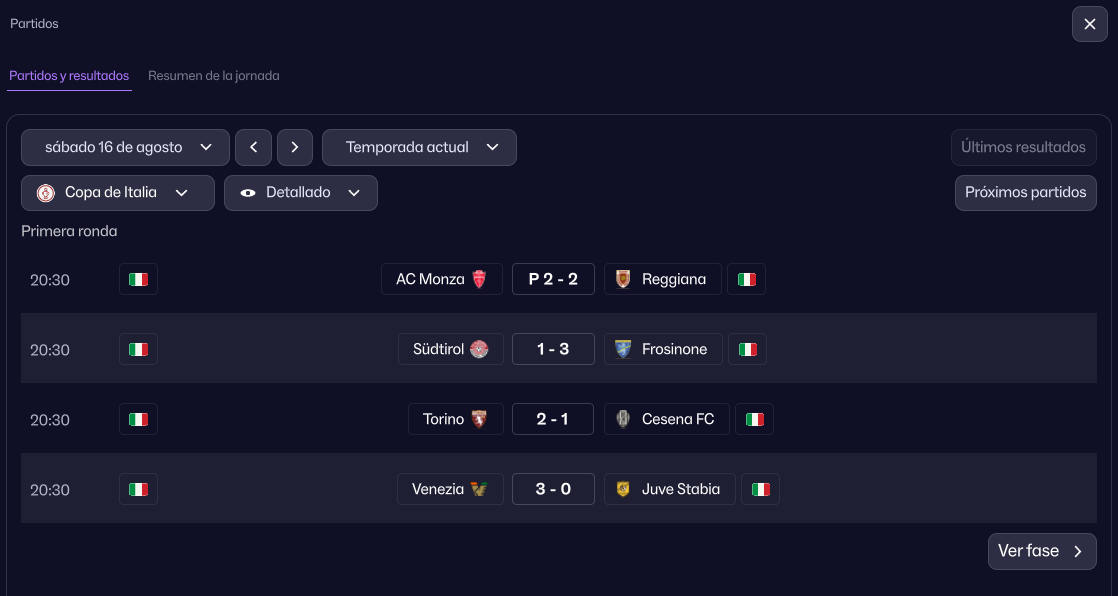Click the Torino club crest

pyautogui.click(x=480, y=419)
